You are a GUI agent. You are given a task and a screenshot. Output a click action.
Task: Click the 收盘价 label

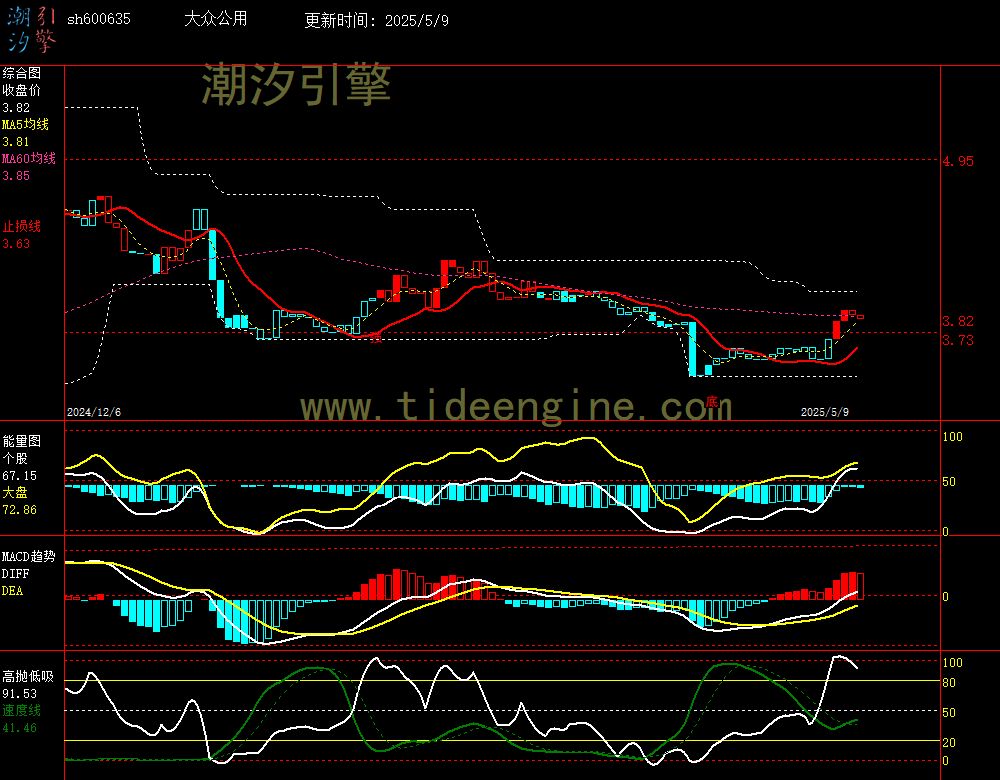tap(22, 91)
